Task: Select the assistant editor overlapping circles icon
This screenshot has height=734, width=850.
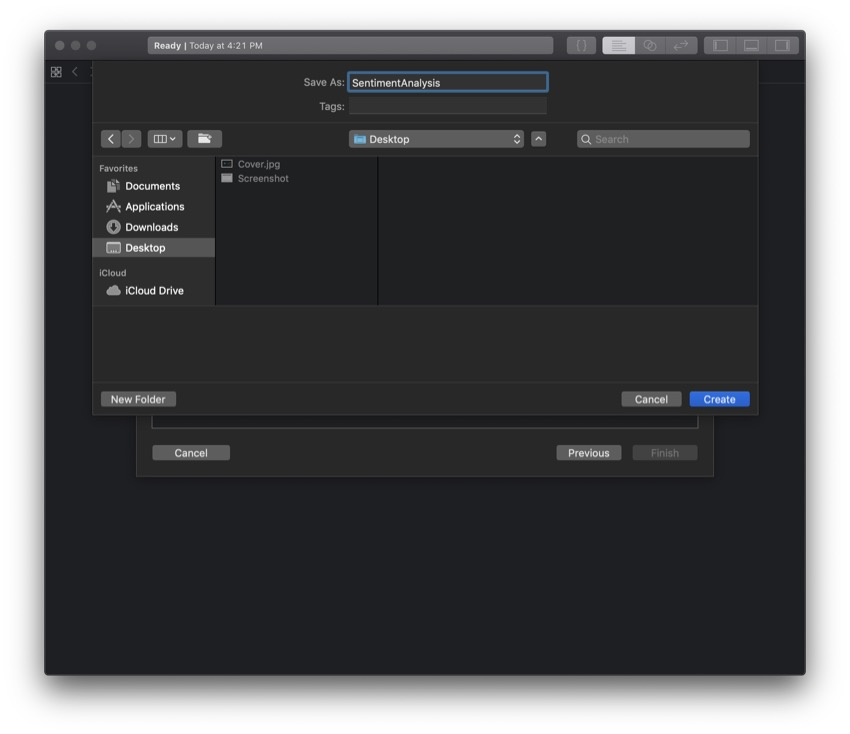Action: click(x=650, y=46)
